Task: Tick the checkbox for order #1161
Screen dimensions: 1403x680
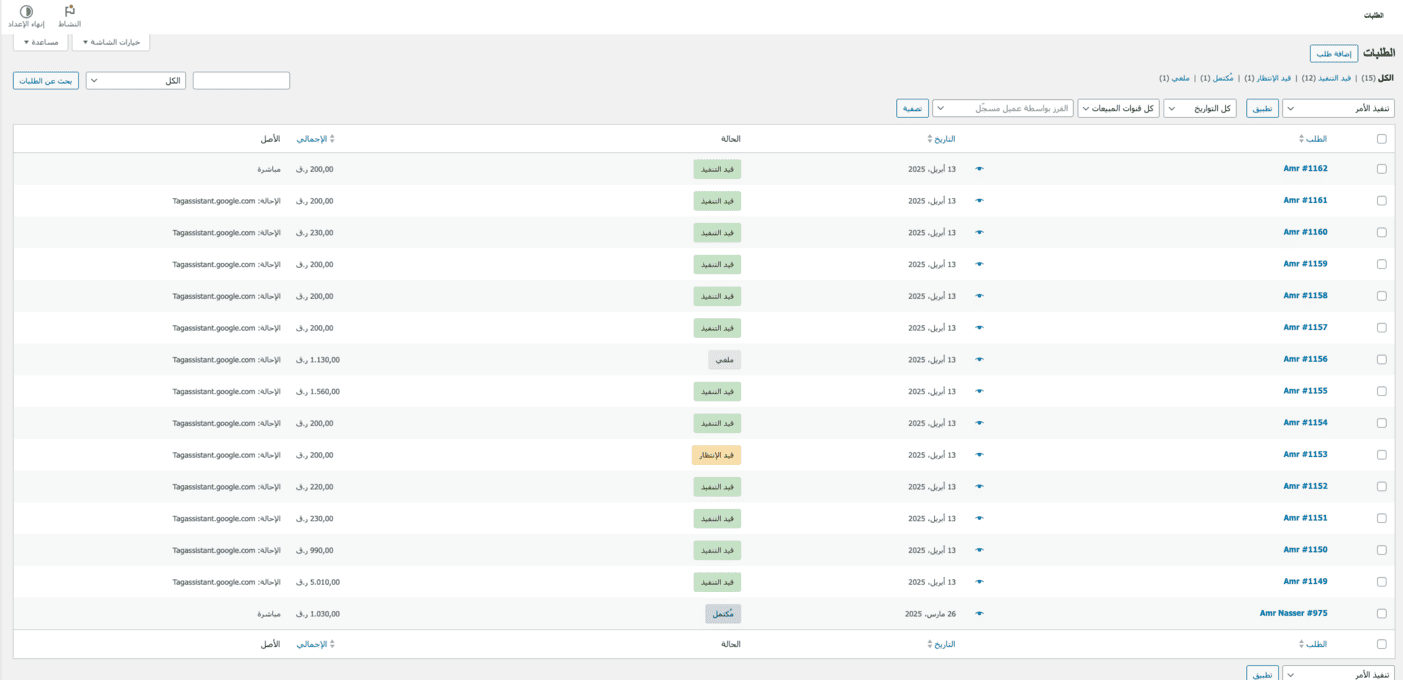Action: pyautogui.click(x=1381, y=201)
